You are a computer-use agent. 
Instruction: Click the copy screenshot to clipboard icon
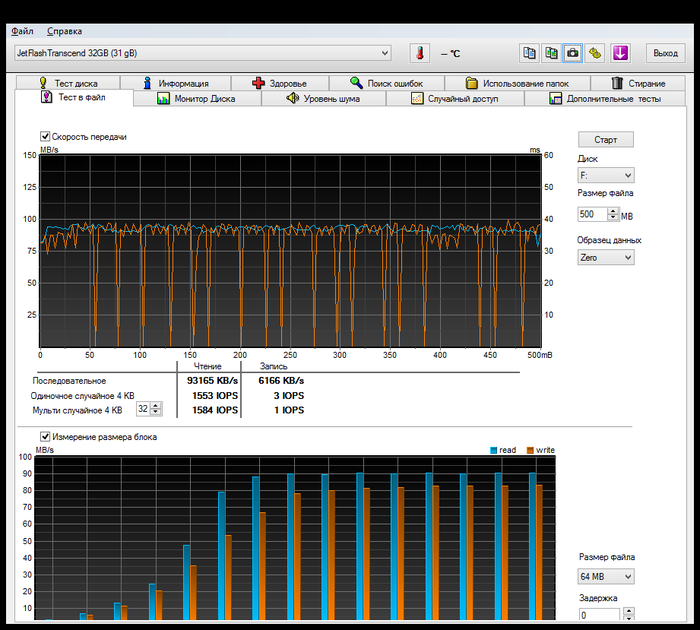point(551,53)
